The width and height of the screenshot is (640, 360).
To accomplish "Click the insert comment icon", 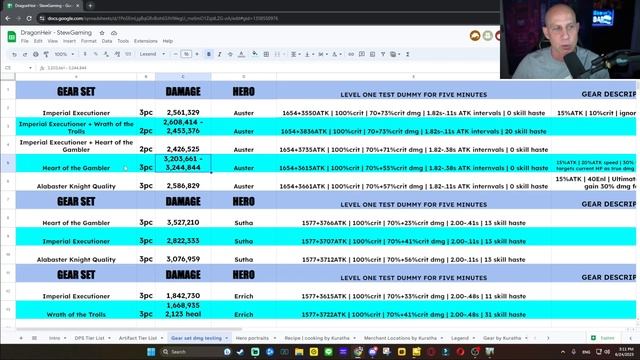I will [362, 54].
